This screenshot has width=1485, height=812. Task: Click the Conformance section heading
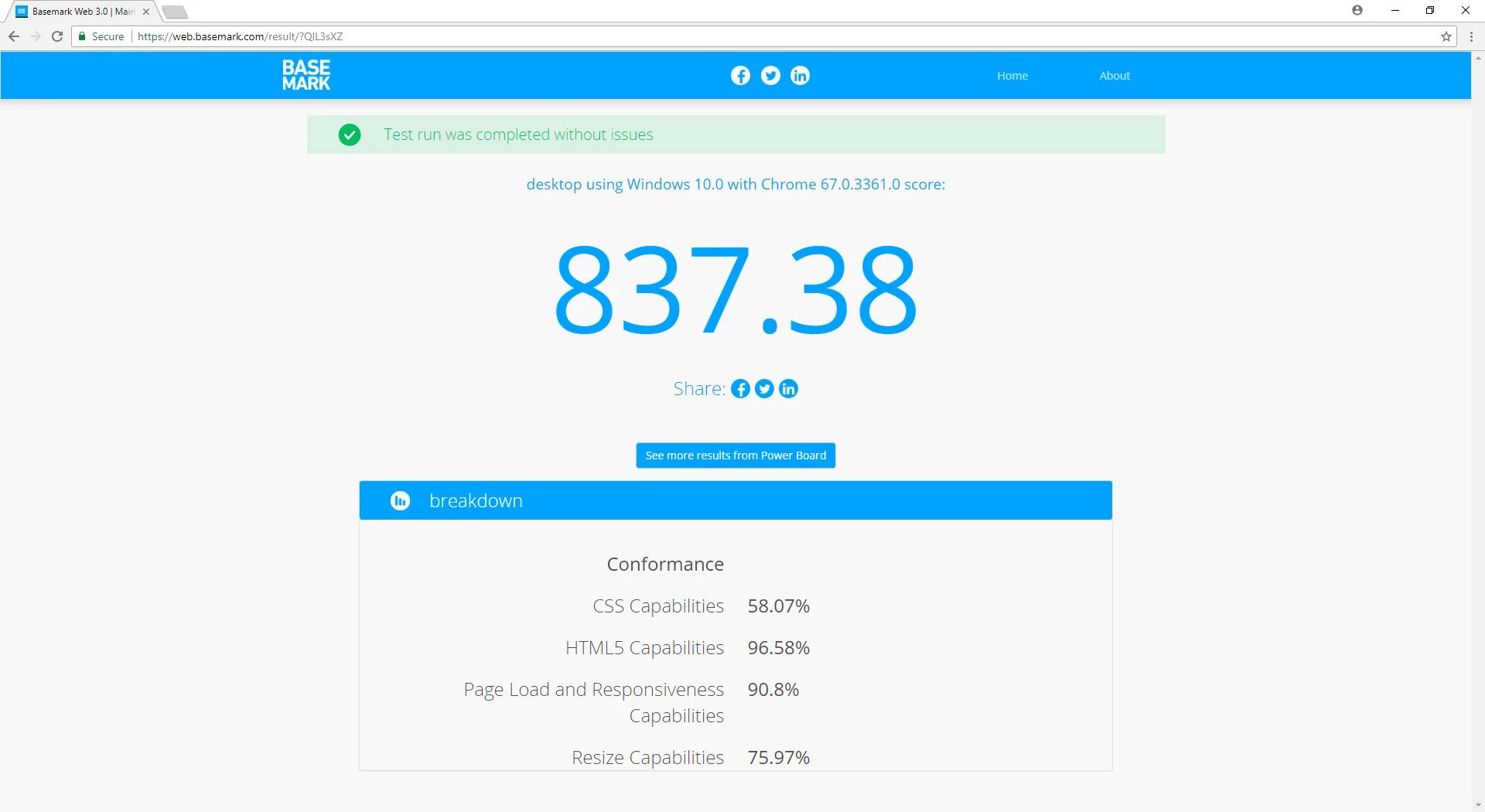pyautogui.click(x=665, y=564)
